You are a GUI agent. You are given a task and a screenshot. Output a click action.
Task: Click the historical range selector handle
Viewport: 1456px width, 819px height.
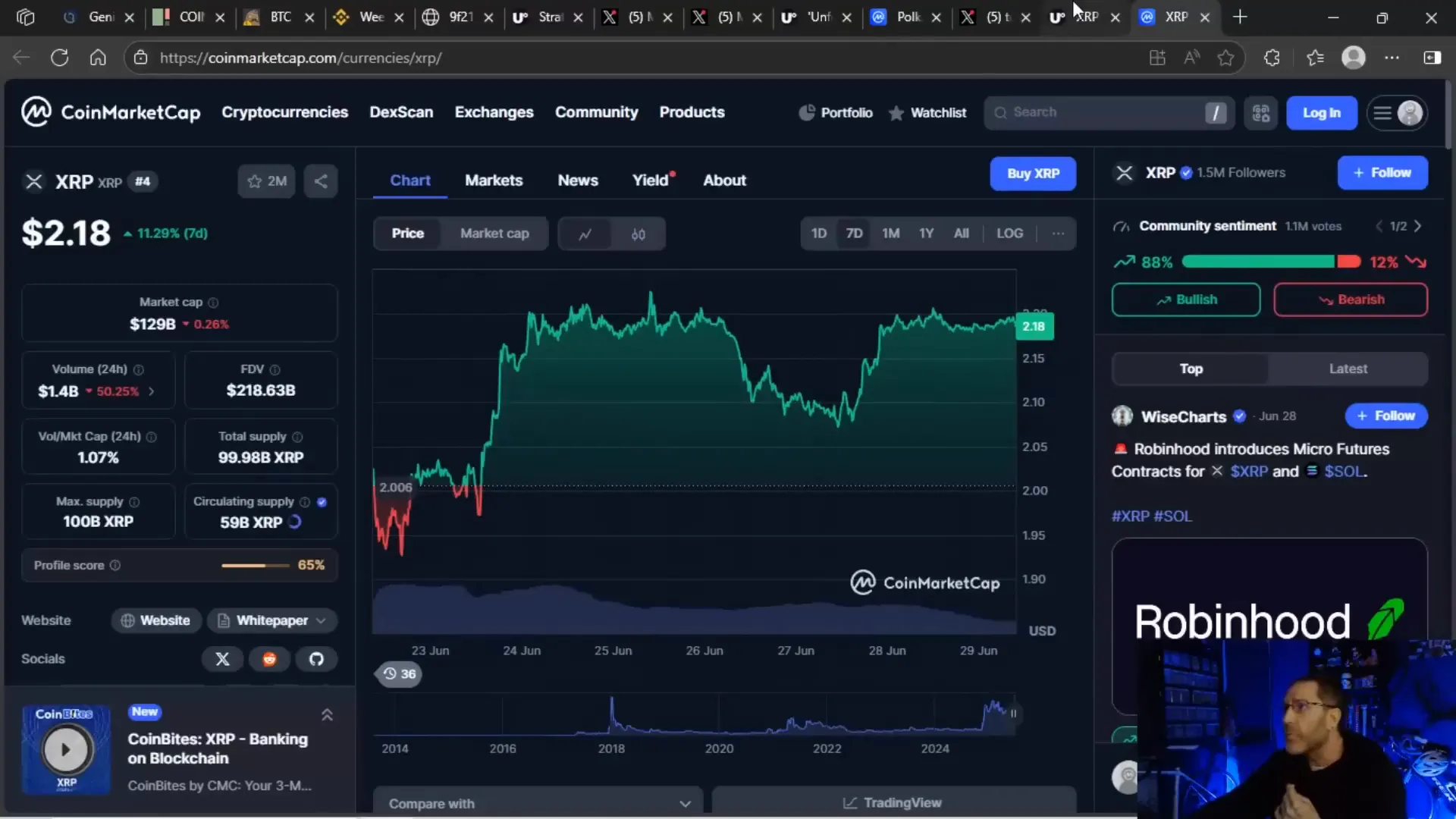point(1013,714)
